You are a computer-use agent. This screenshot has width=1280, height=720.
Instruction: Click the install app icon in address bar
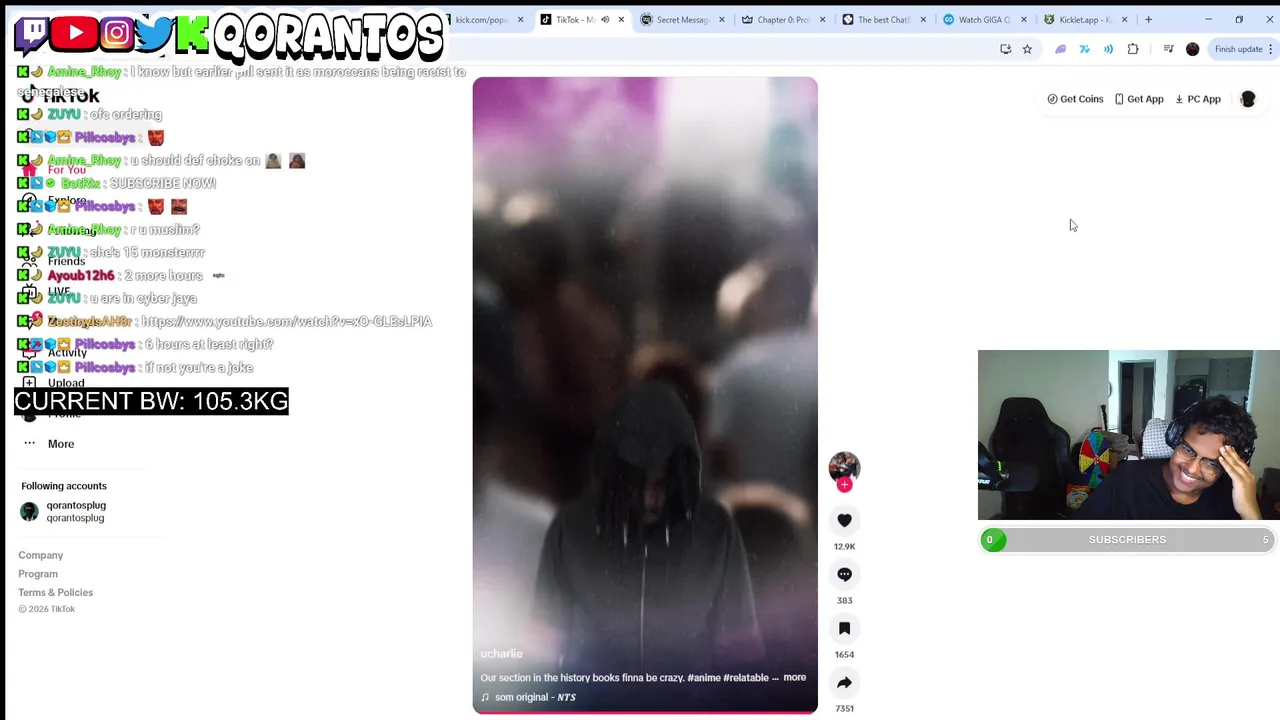coord(1005,49)
